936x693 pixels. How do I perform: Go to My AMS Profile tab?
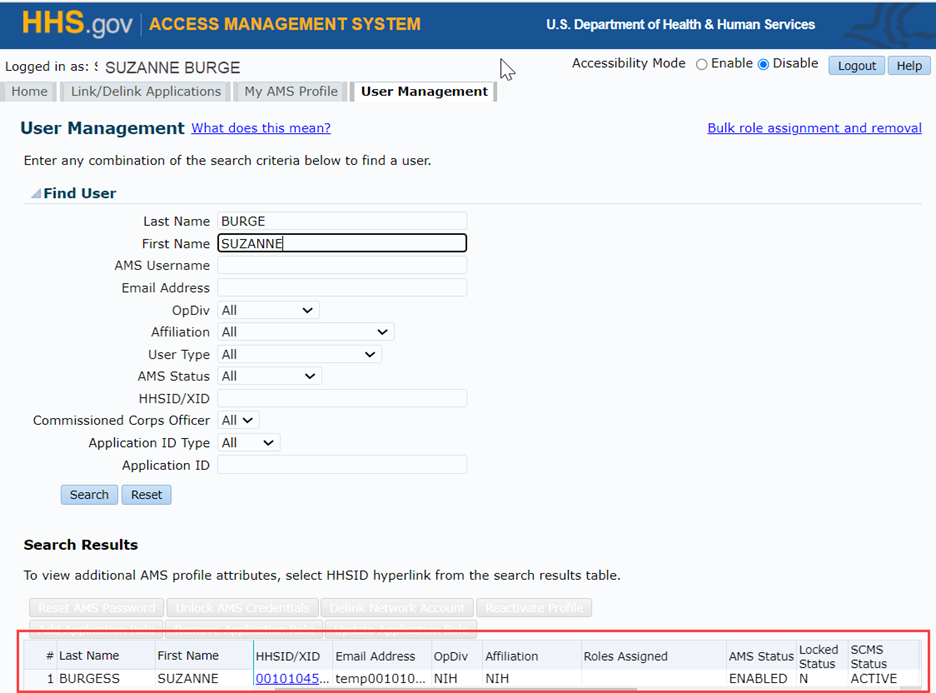[291, 92]
